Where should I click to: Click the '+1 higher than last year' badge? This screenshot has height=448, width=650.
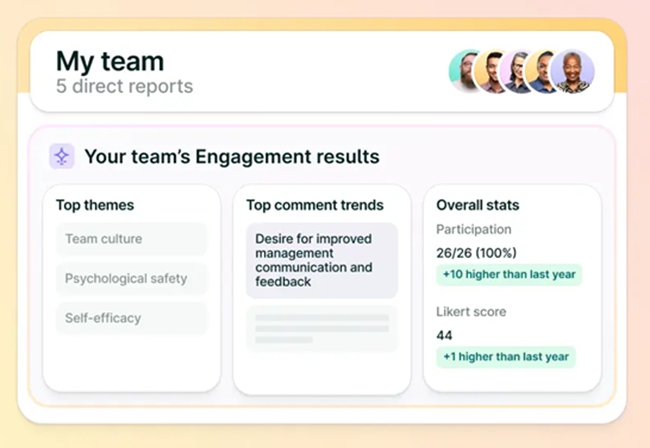point(506,357)
